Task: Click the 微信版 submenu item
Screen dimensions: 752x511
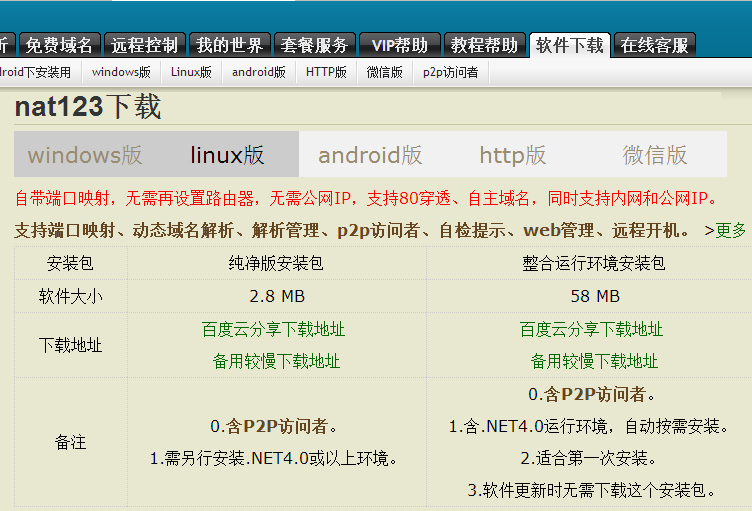Action: tap(385, 72)
